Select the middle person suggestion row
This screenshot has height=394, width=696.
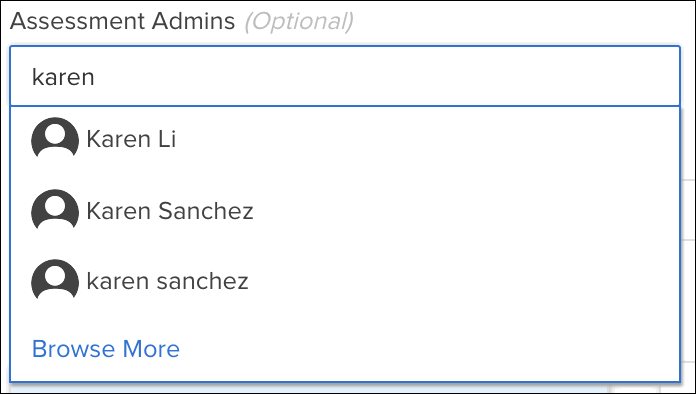coord(345,211)
